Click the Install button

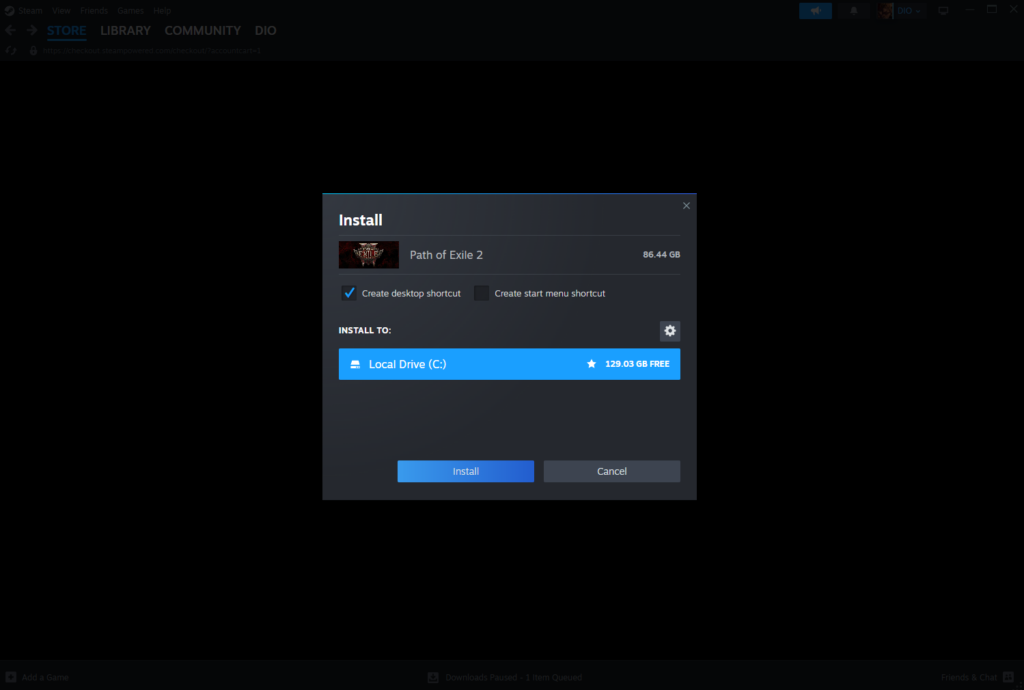465,471
